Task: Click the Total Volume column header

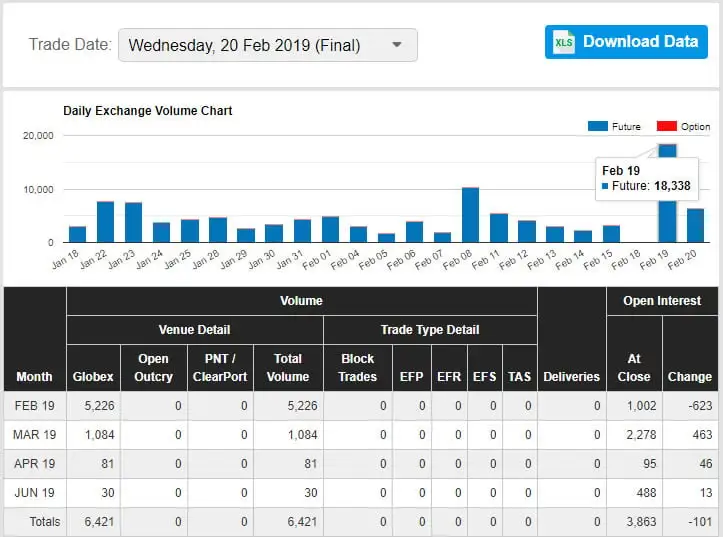Action: pyautogui.click(x=288, y=367)
